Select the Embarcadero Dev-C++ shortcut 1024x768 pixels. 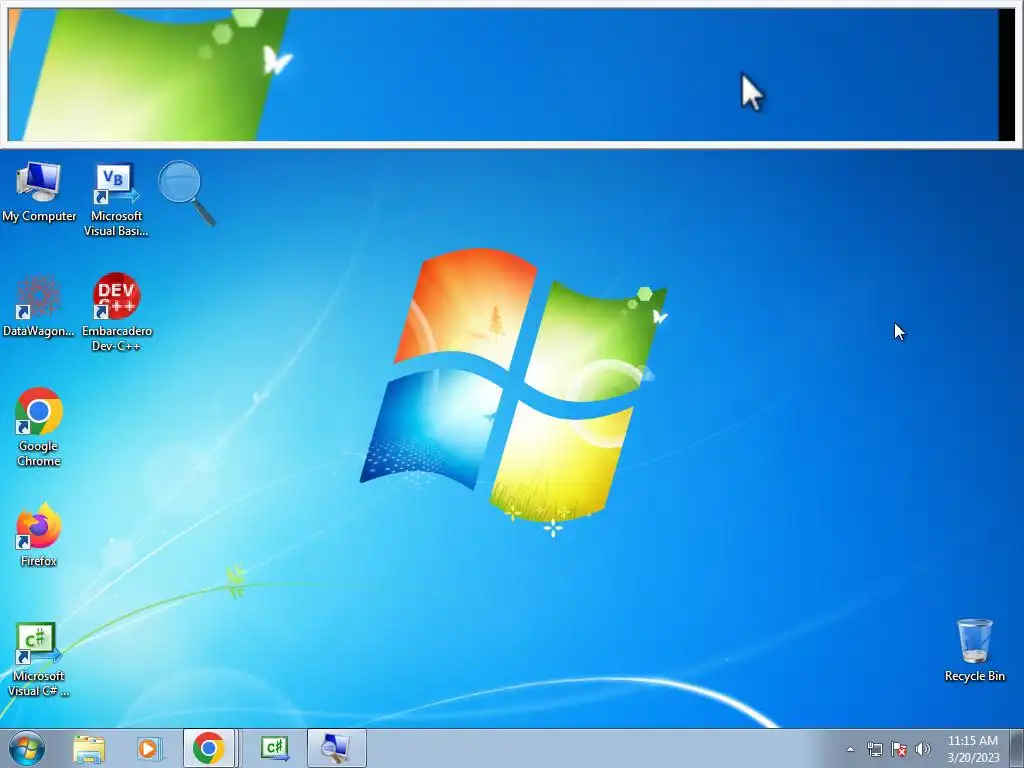[x=117, y=313]
